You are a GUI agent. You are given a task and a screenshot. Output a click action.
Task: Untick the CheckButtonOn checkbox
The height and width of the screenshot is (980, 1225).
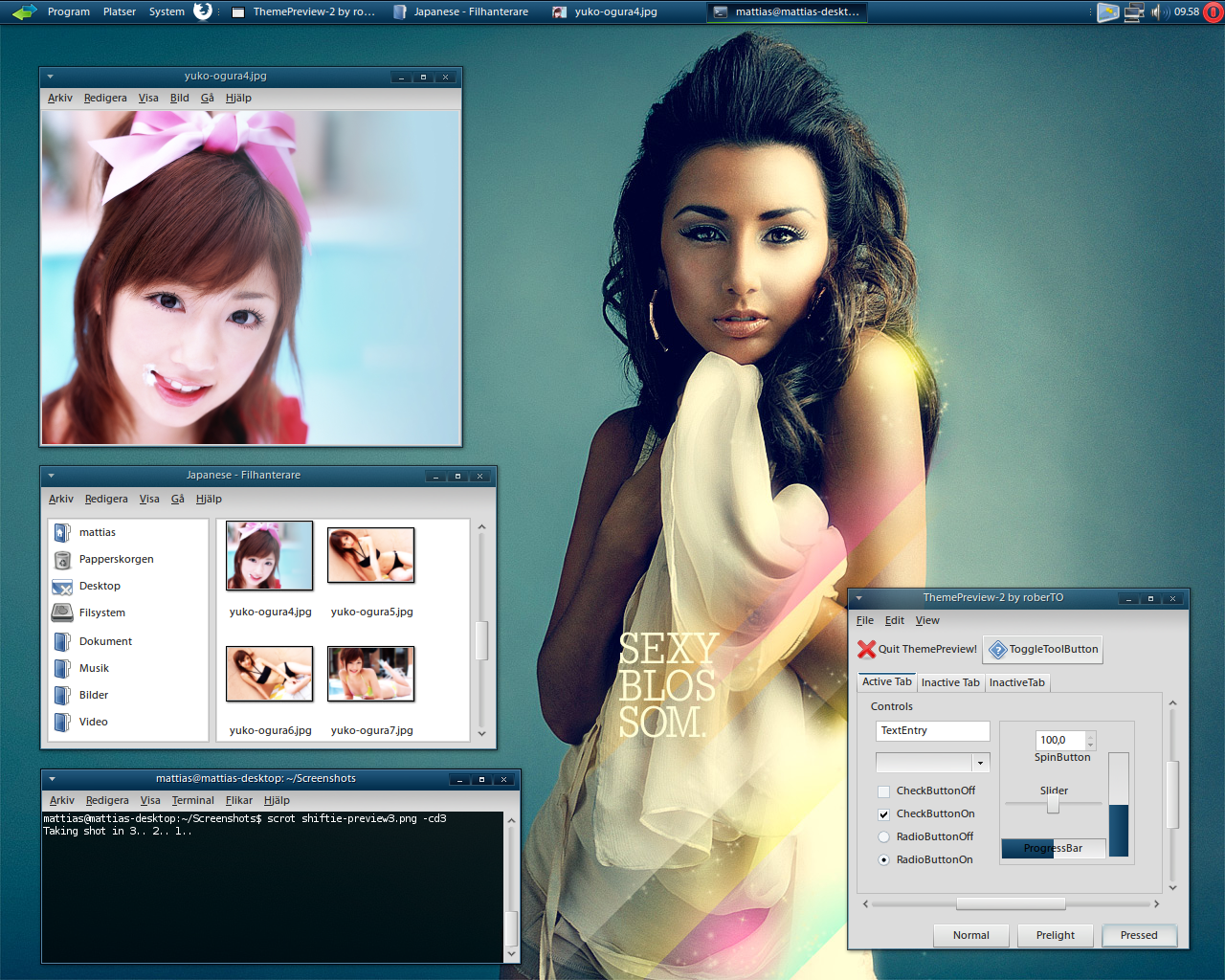point(883,814)
